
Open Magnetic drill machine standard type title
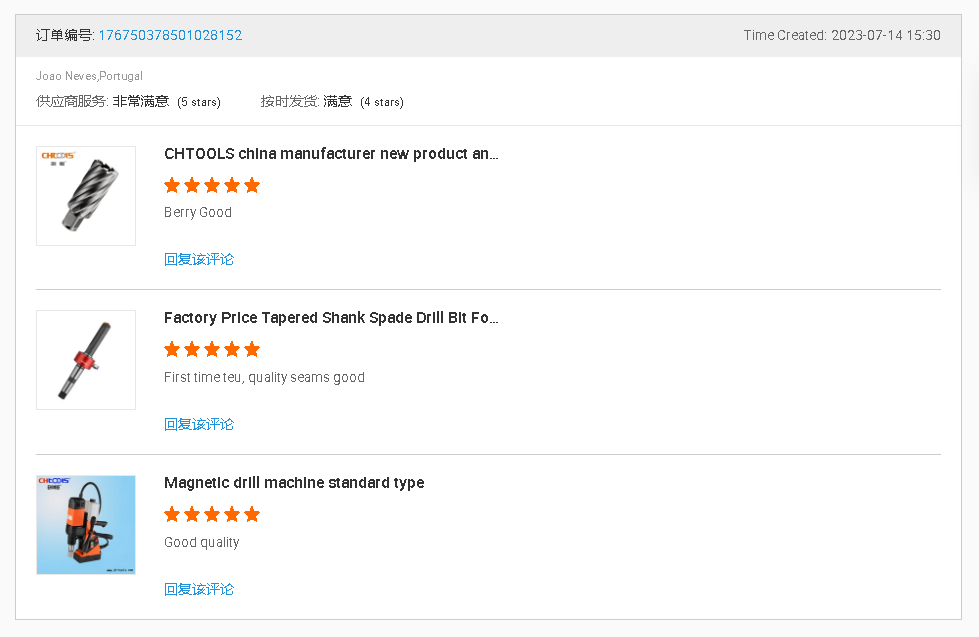tap(294, 483)
